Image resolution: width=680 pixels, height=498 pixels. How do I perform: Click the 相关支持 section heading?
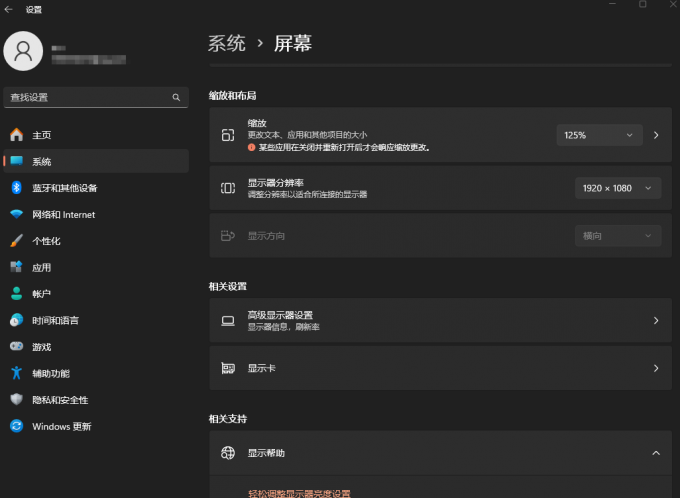click(228, 419)
